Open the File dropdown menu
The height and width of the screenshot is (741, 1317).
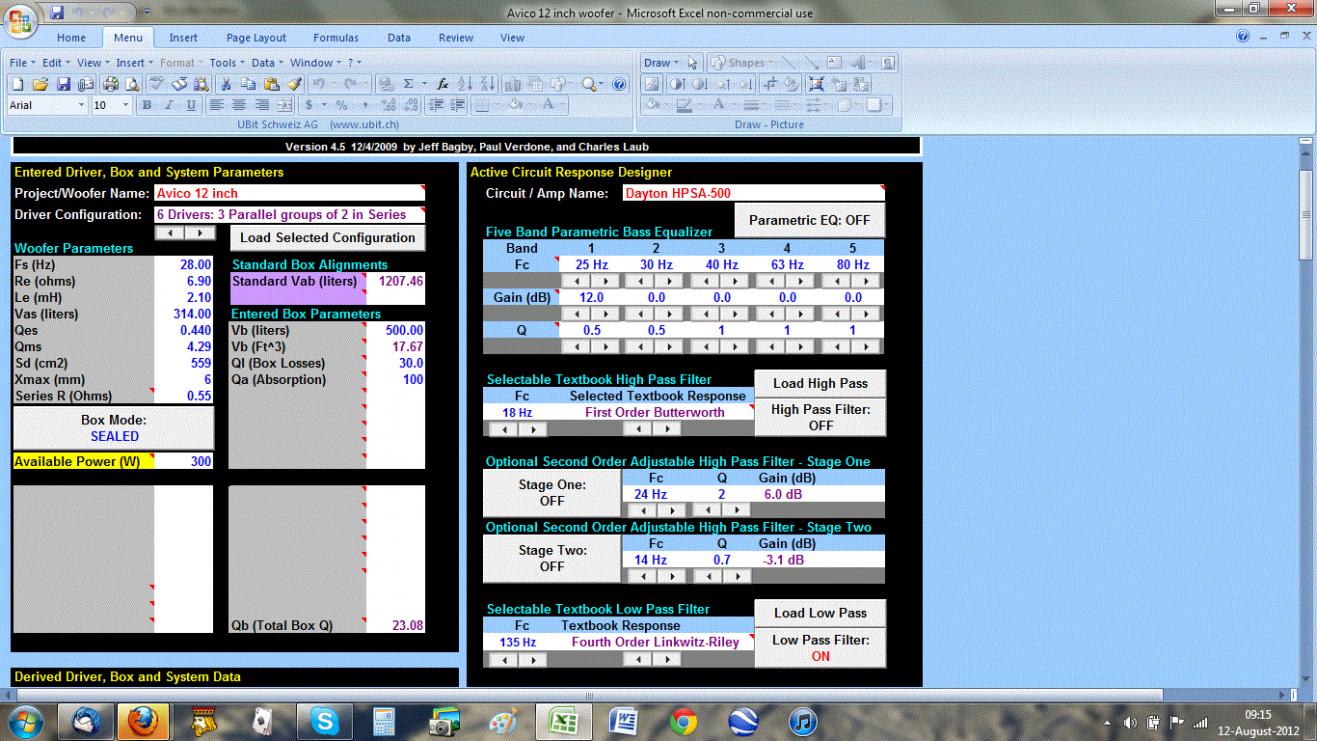point(22,63)
